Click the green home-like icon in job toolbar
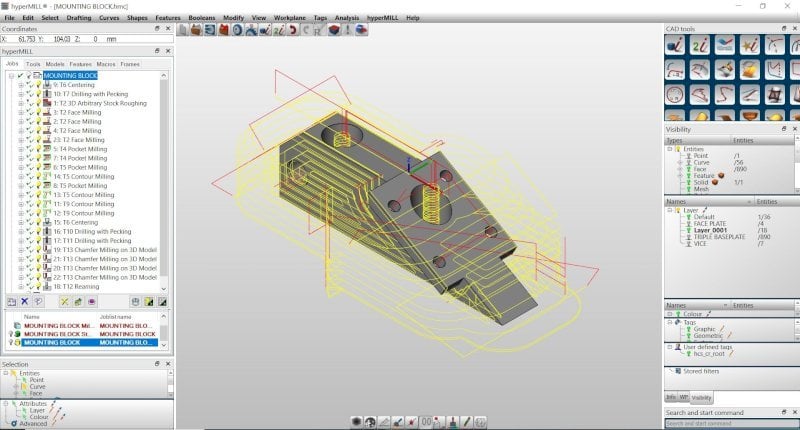Viewport: 800px width, 430px height. 78,302
